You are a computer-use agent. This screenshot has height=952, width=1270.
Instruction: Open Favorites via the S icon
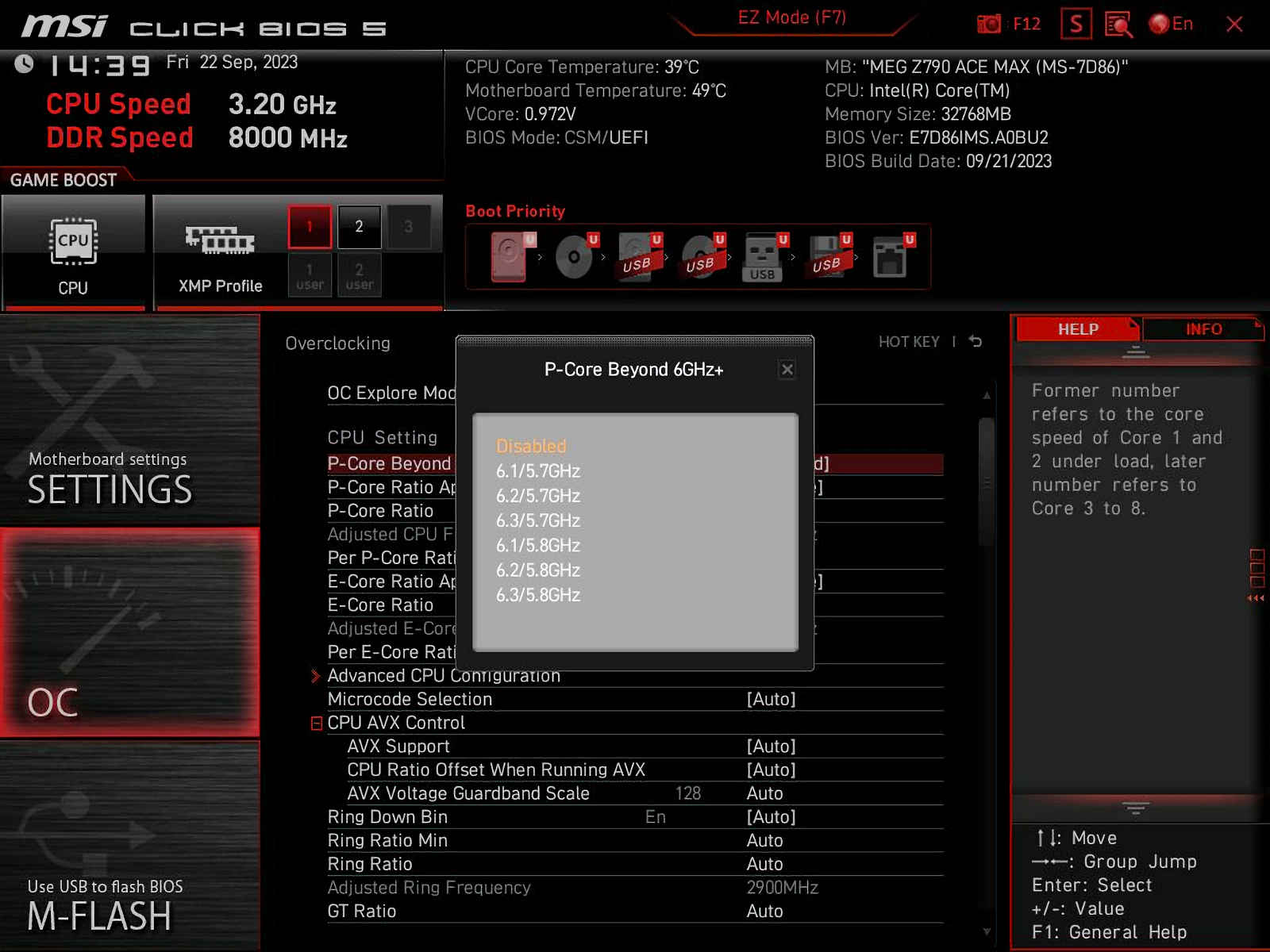(x=1076, y=24)
